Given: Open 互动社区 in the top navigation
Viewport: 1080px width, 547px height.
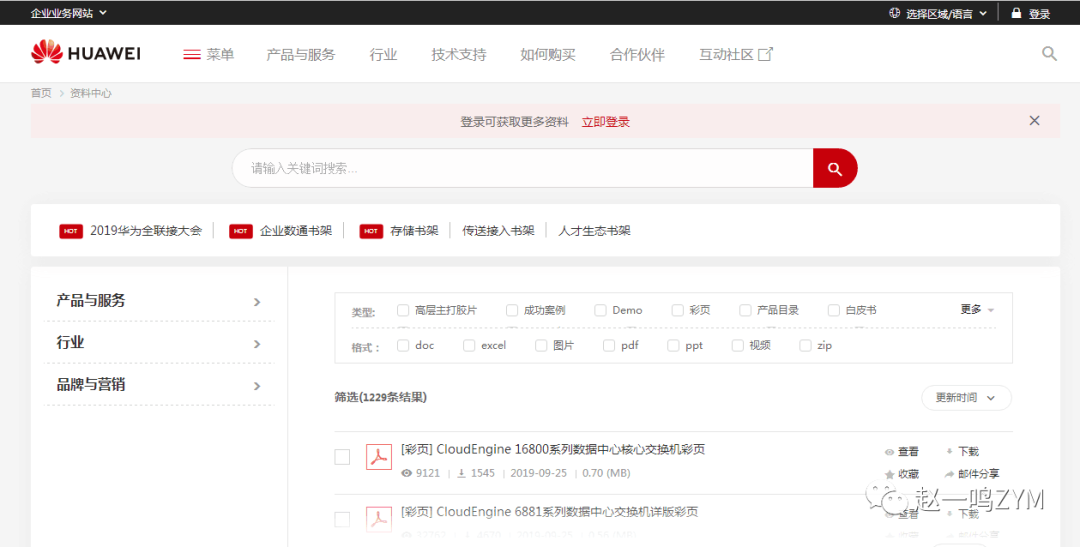Looking at the screenshot, I should point(726,54).
